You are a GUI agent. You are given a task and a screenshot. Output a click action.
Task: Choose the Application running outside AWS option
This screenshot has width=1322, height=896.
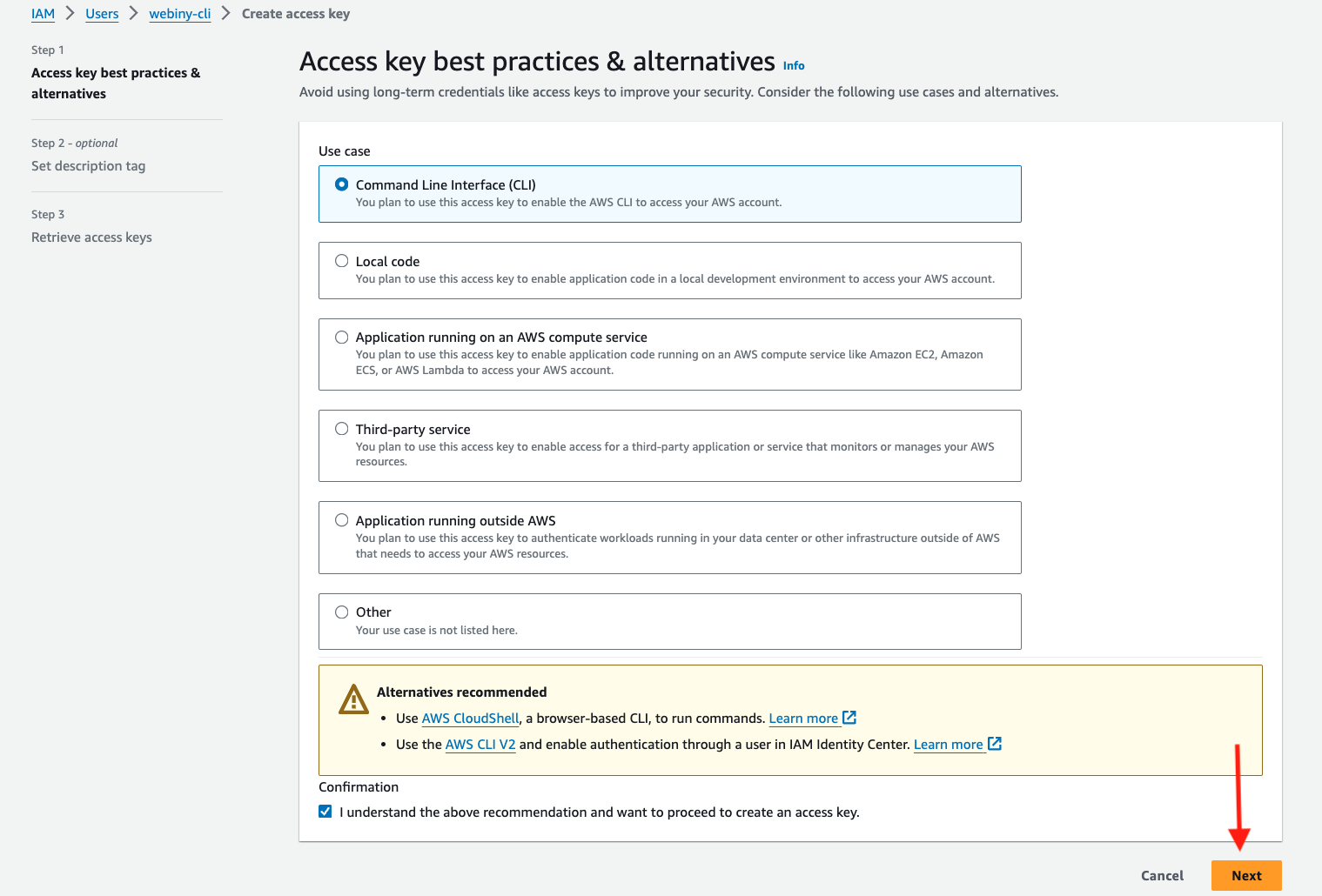(341, 519)
